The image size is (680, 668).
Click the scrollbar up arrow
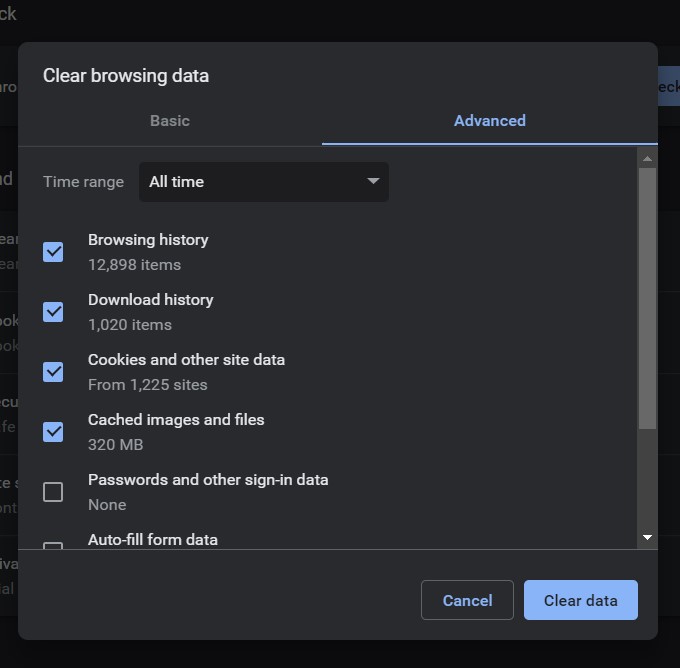coord(647,159)
